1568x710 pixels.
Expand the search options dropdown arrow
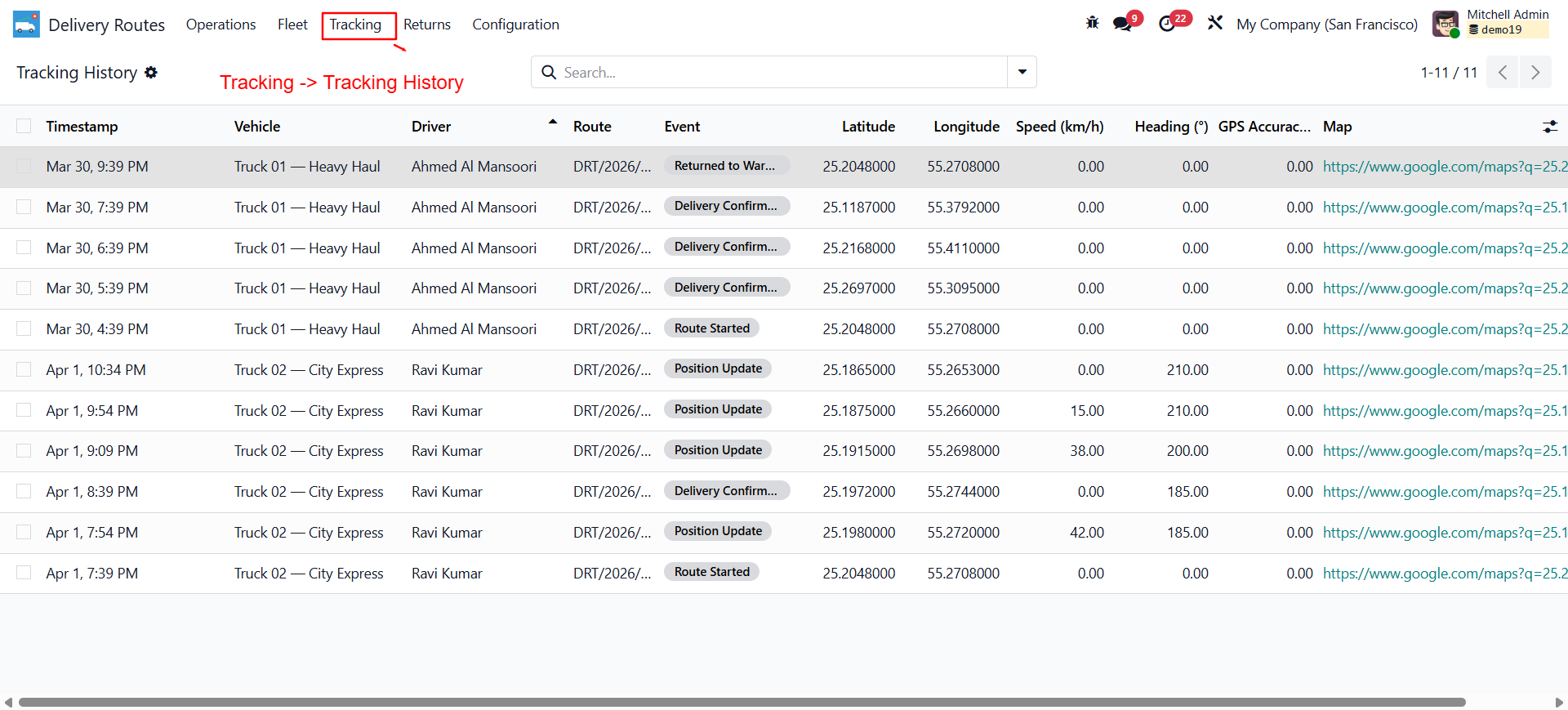pyautogui.click(x=1022, y=72)
